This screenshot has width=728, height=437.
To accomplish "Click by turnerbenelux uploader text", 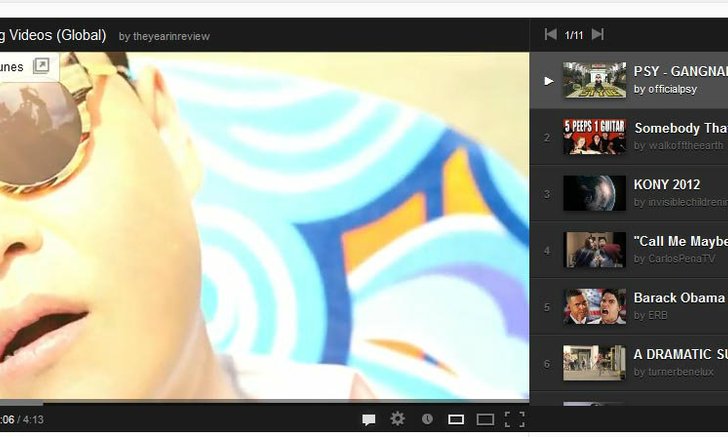I will pyautogui.click(x=674, y=372).
